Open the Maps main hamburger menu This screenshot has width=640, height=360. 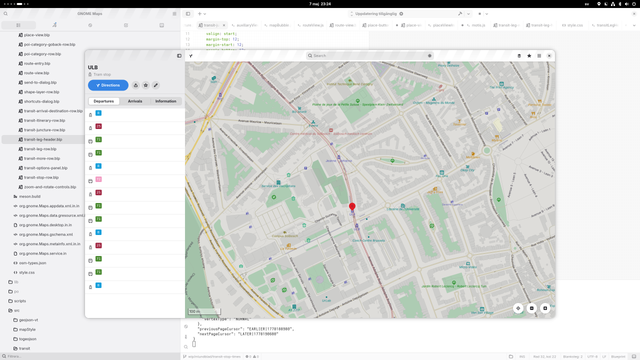pos(539,56)
